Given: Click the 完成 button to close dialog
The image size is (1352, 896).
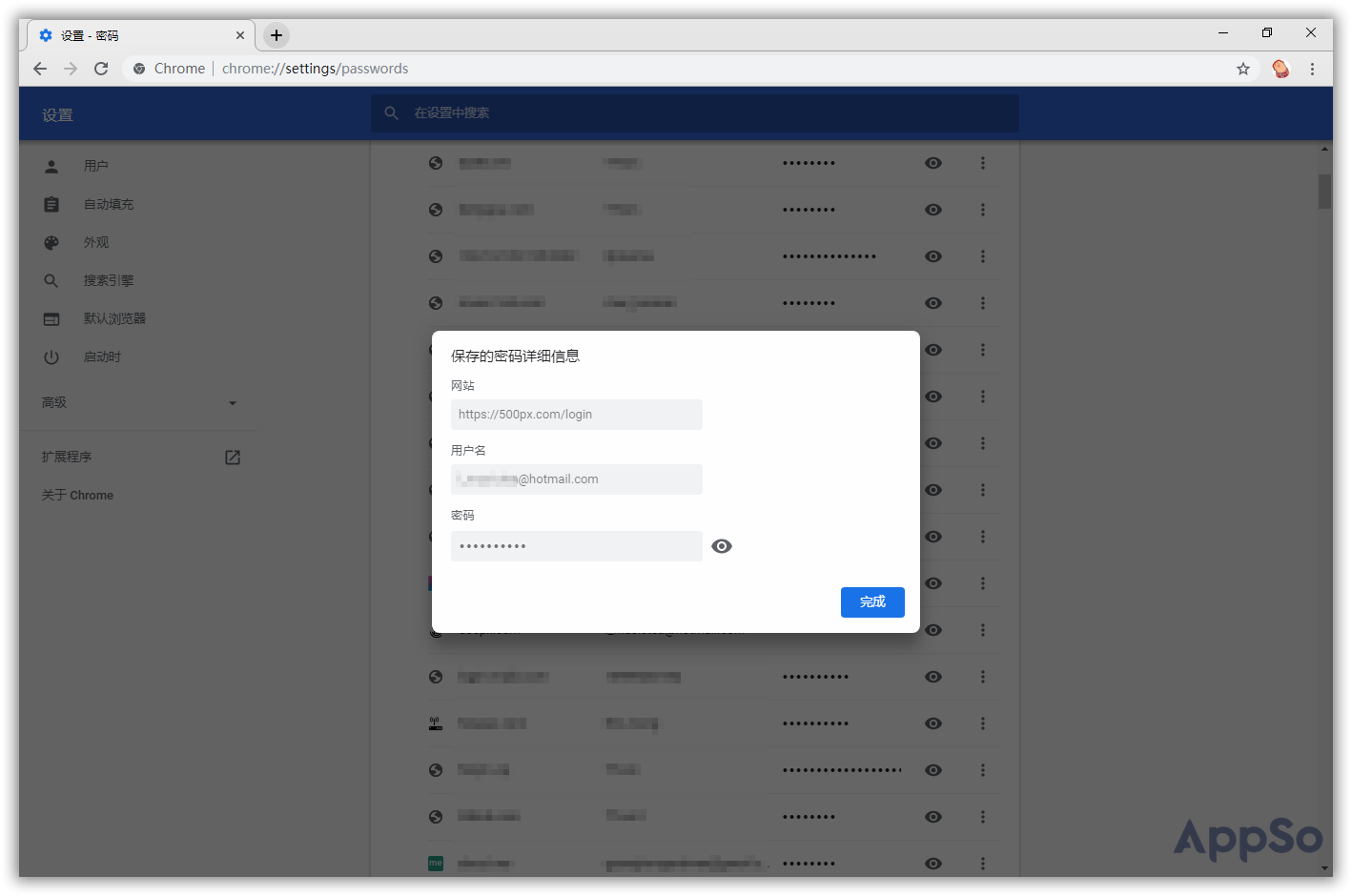Looking at the screenshot, I should [872, 602].
